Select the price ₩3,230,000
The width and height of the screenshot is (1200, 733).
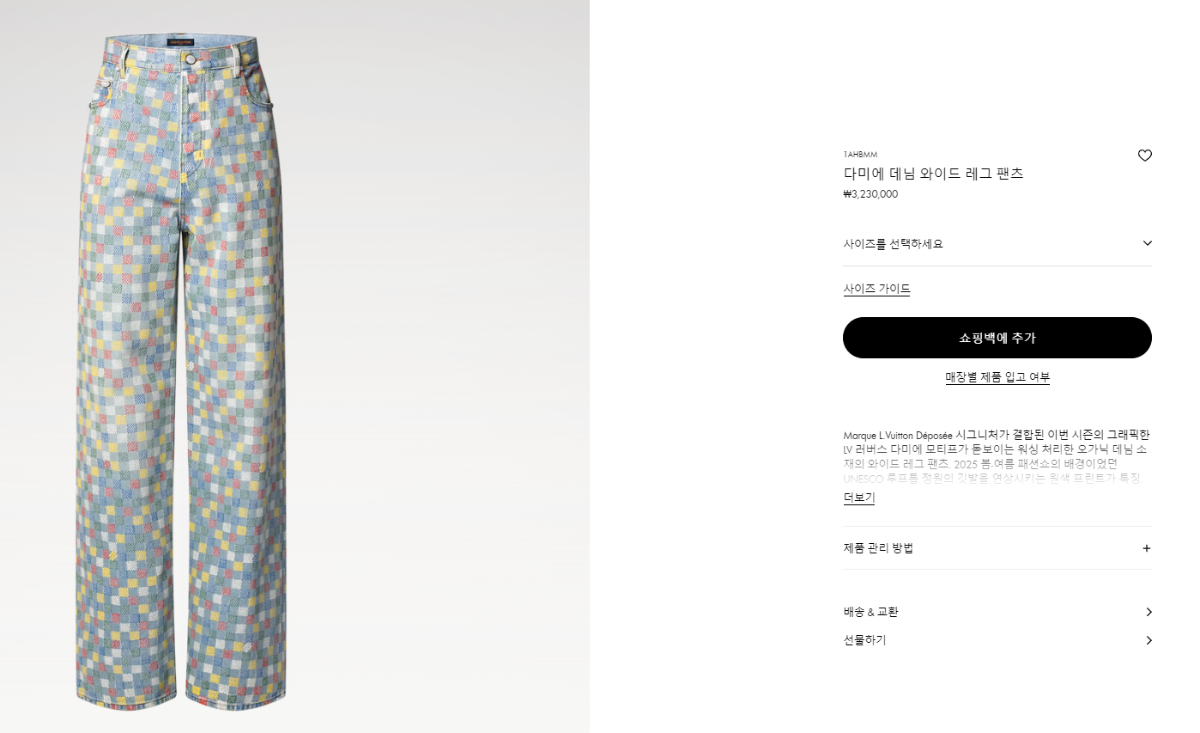(x=870, y=194)
